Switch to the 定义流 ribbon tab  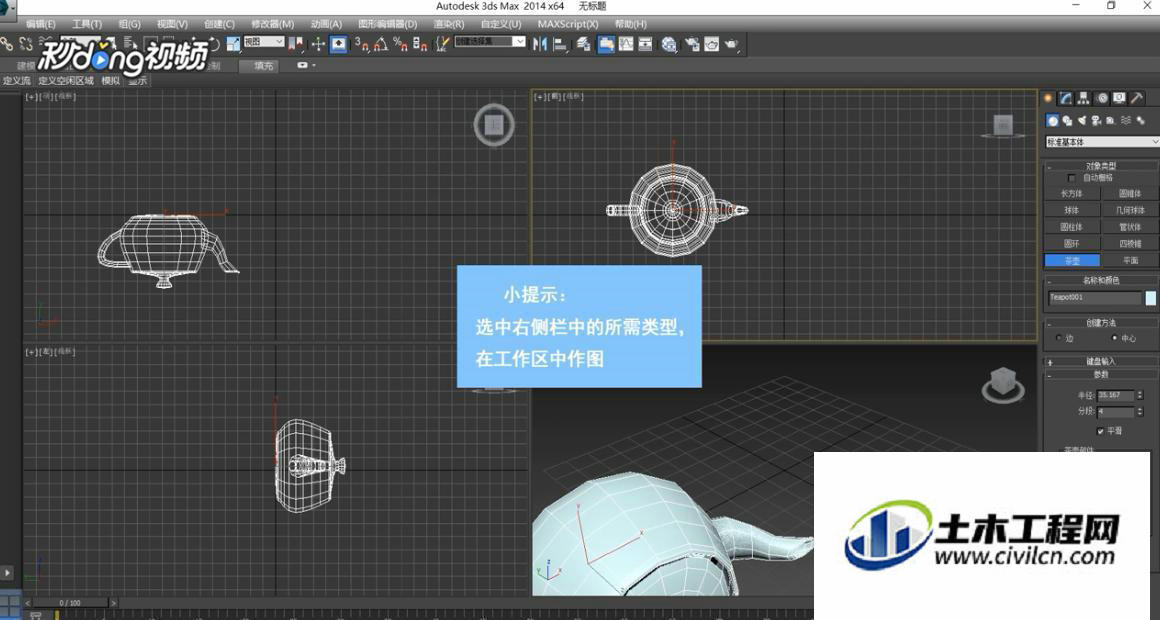tap(17, 81)
